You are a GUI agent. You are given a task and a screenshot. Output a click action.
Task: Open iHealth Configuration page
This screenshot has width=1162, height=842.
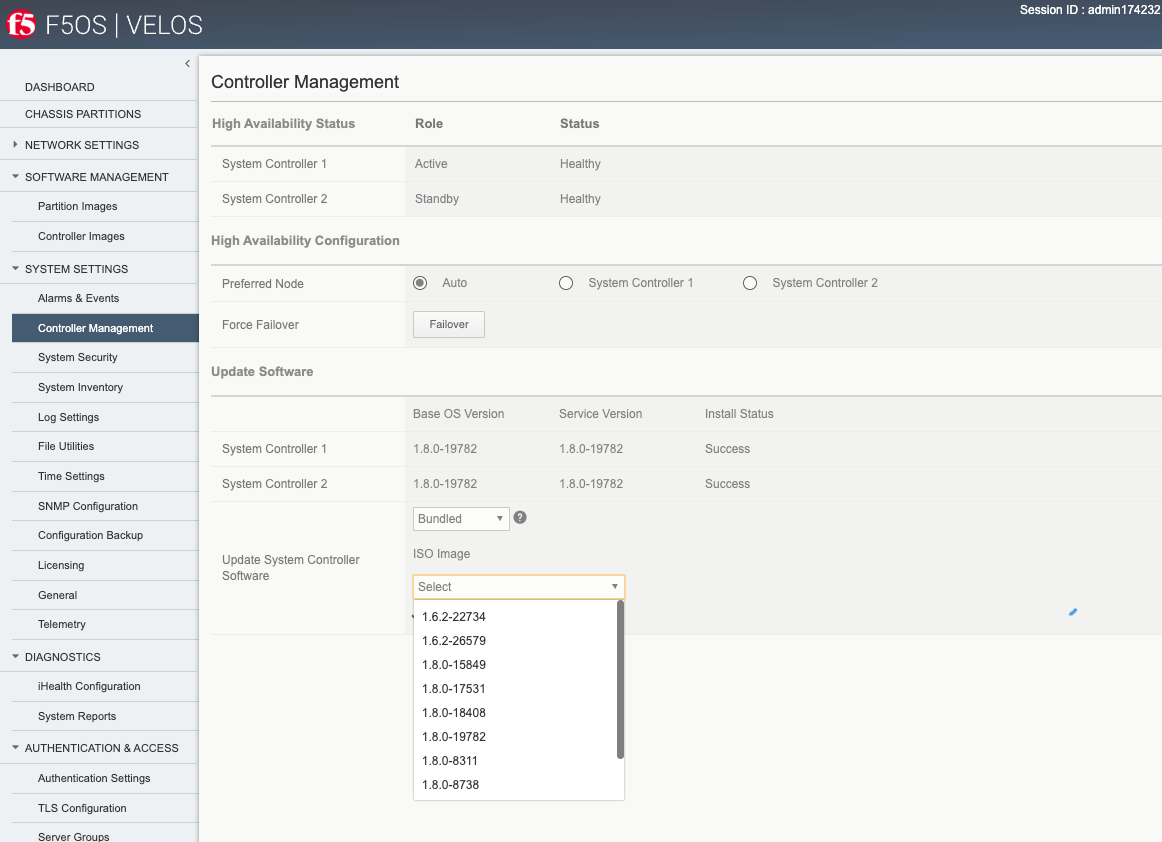tap(89, 686)
